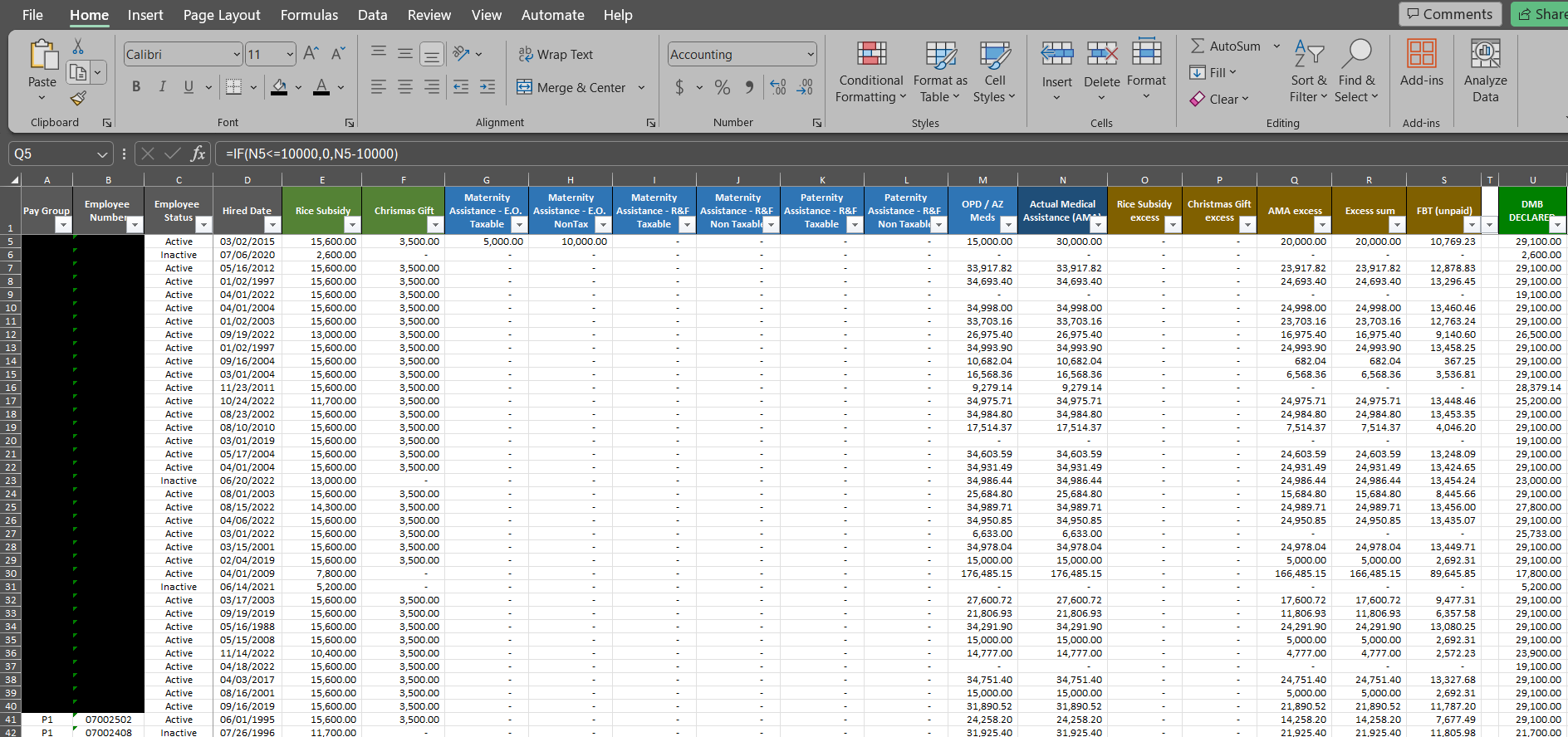Toggle Wrap Text for cells

[x=556, y=55]
